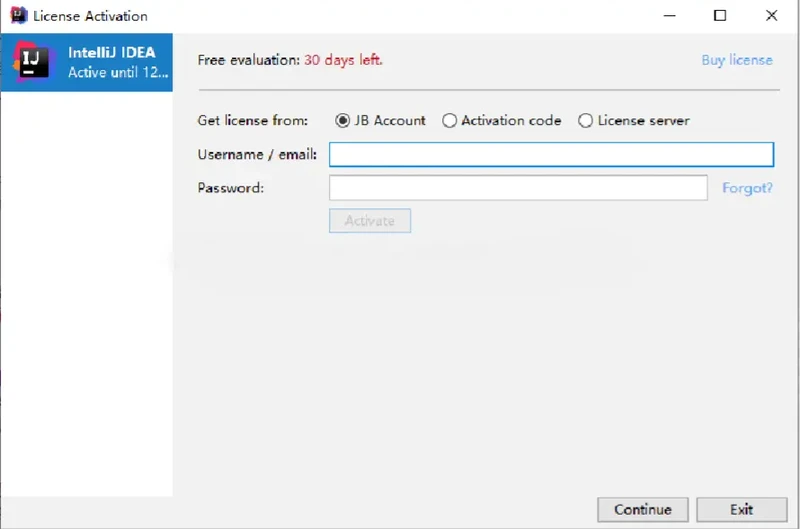Choose the Activation code radio option
This screenshot has width=800, height=529.
(450, 121)
